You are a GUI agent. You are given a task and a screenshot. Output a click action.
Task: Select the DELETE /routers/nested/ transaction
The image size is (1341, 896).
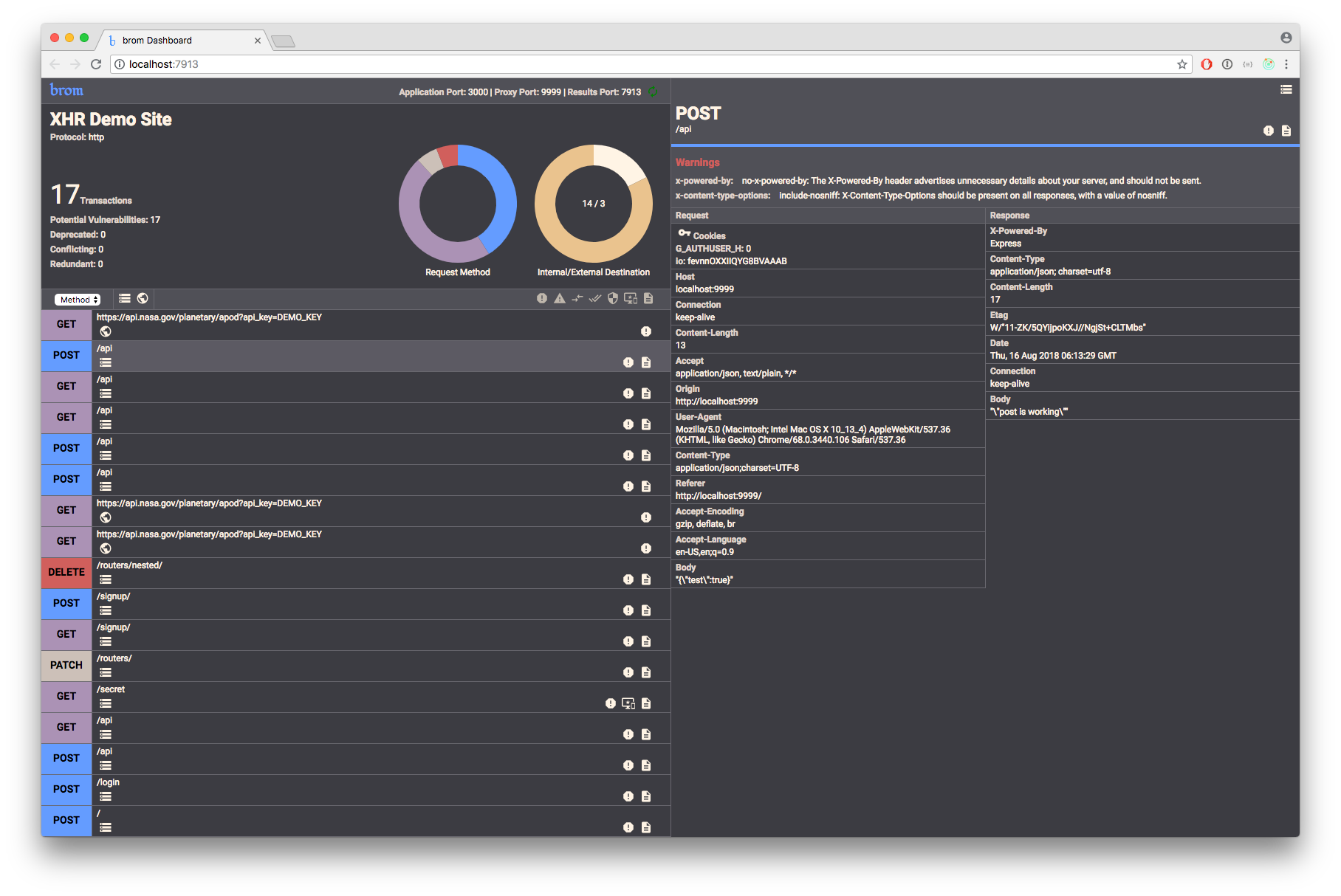click(x=356, y=573)
